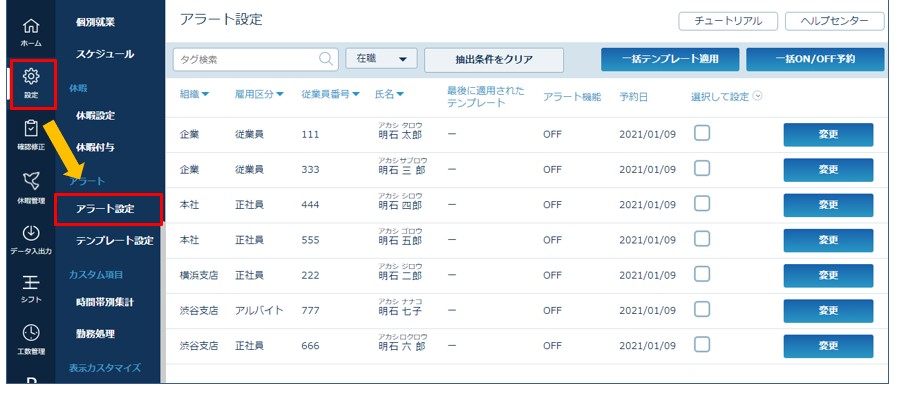Open the 工数管理 clock icon
This screenshot has height=396, width=898.
coord(31,339)
